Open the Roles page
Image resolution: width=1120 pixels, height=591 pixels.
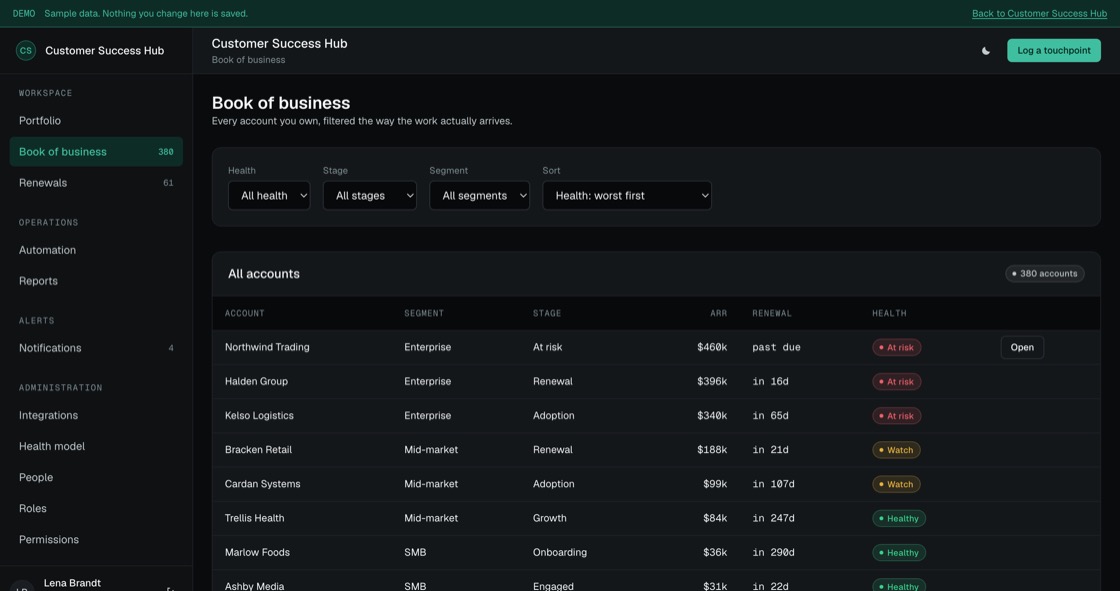(x=96, y=508)
